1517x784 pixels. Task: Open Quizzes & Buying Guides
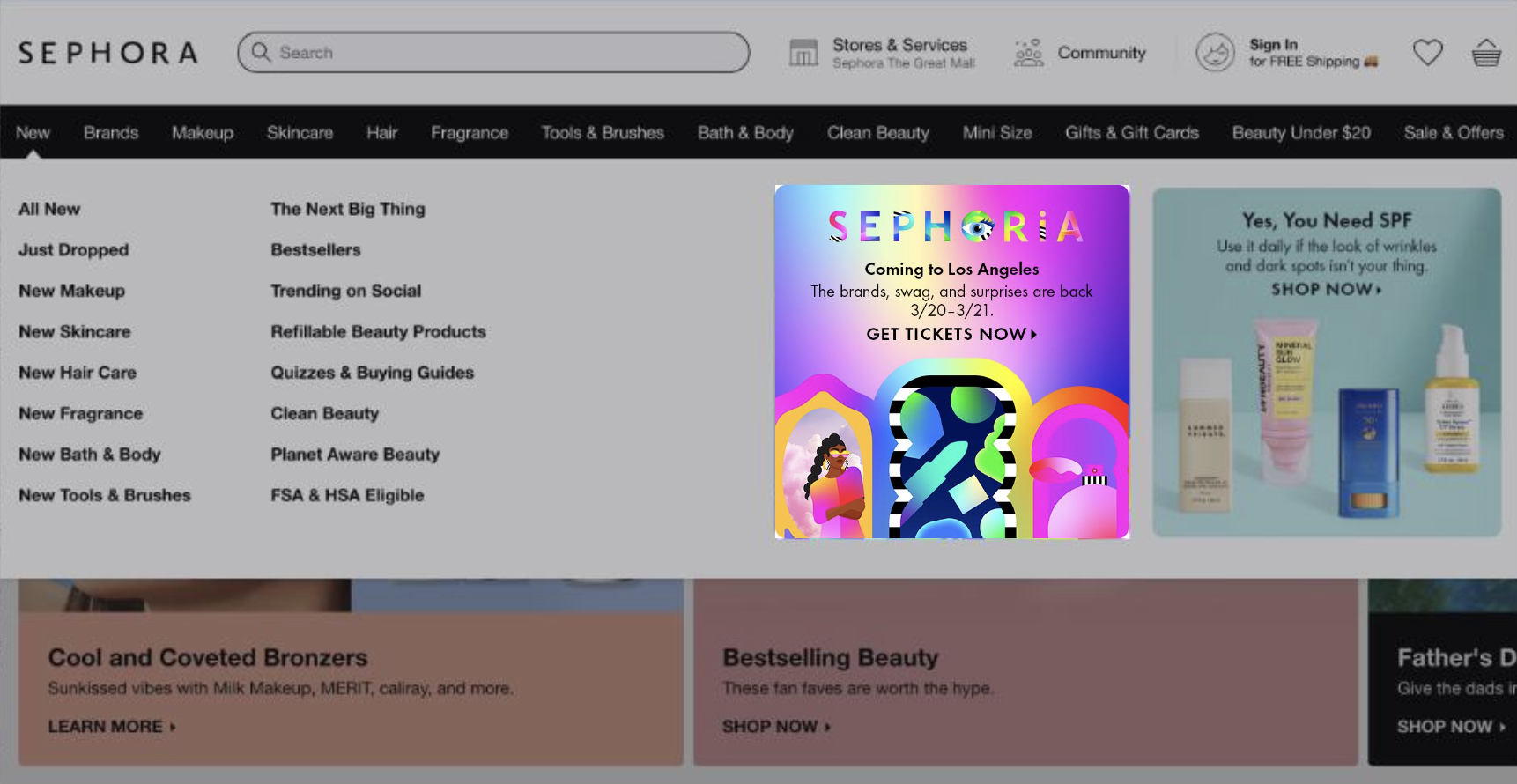372,373
